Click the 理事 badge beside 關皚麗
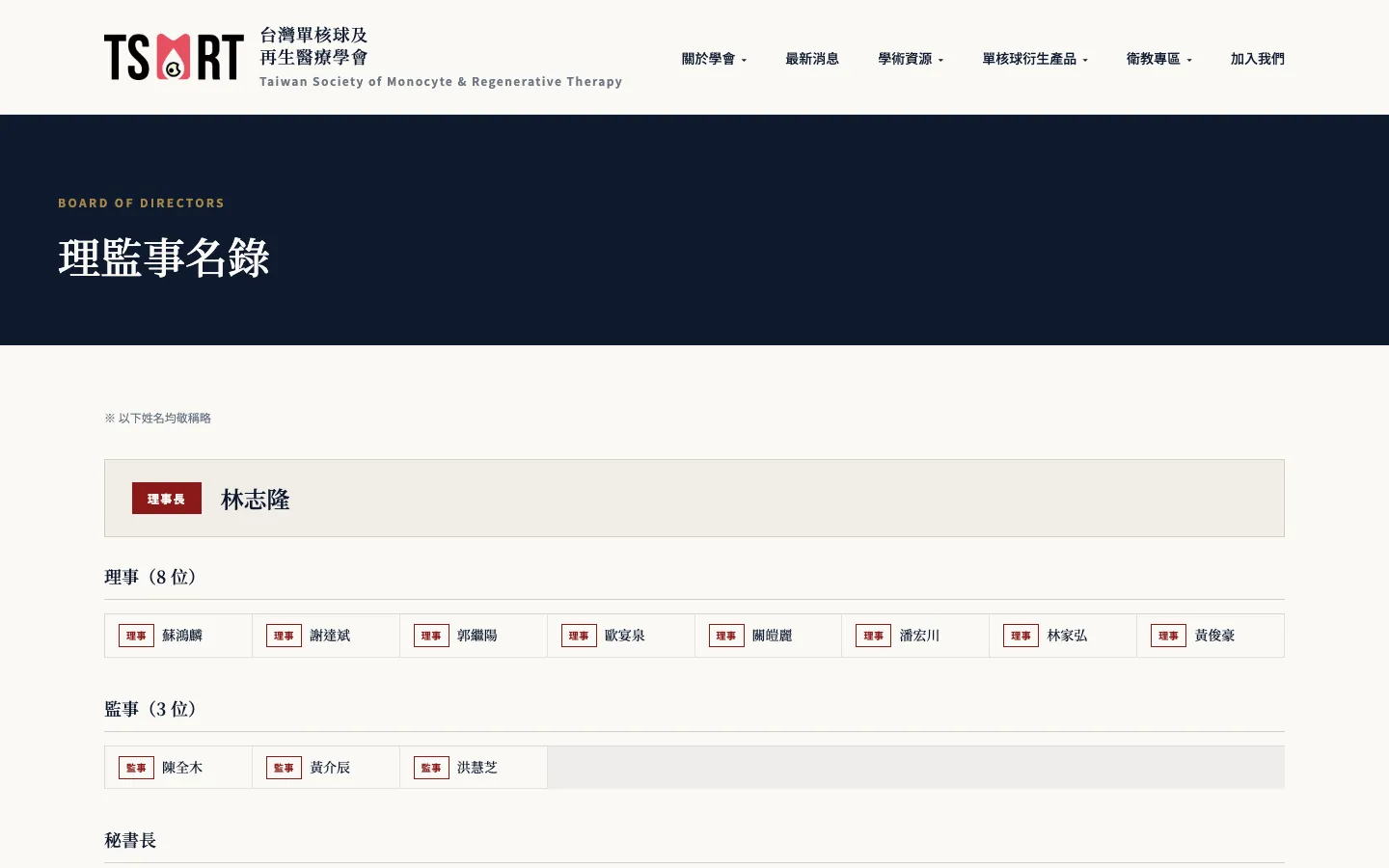 pos(726,636)
